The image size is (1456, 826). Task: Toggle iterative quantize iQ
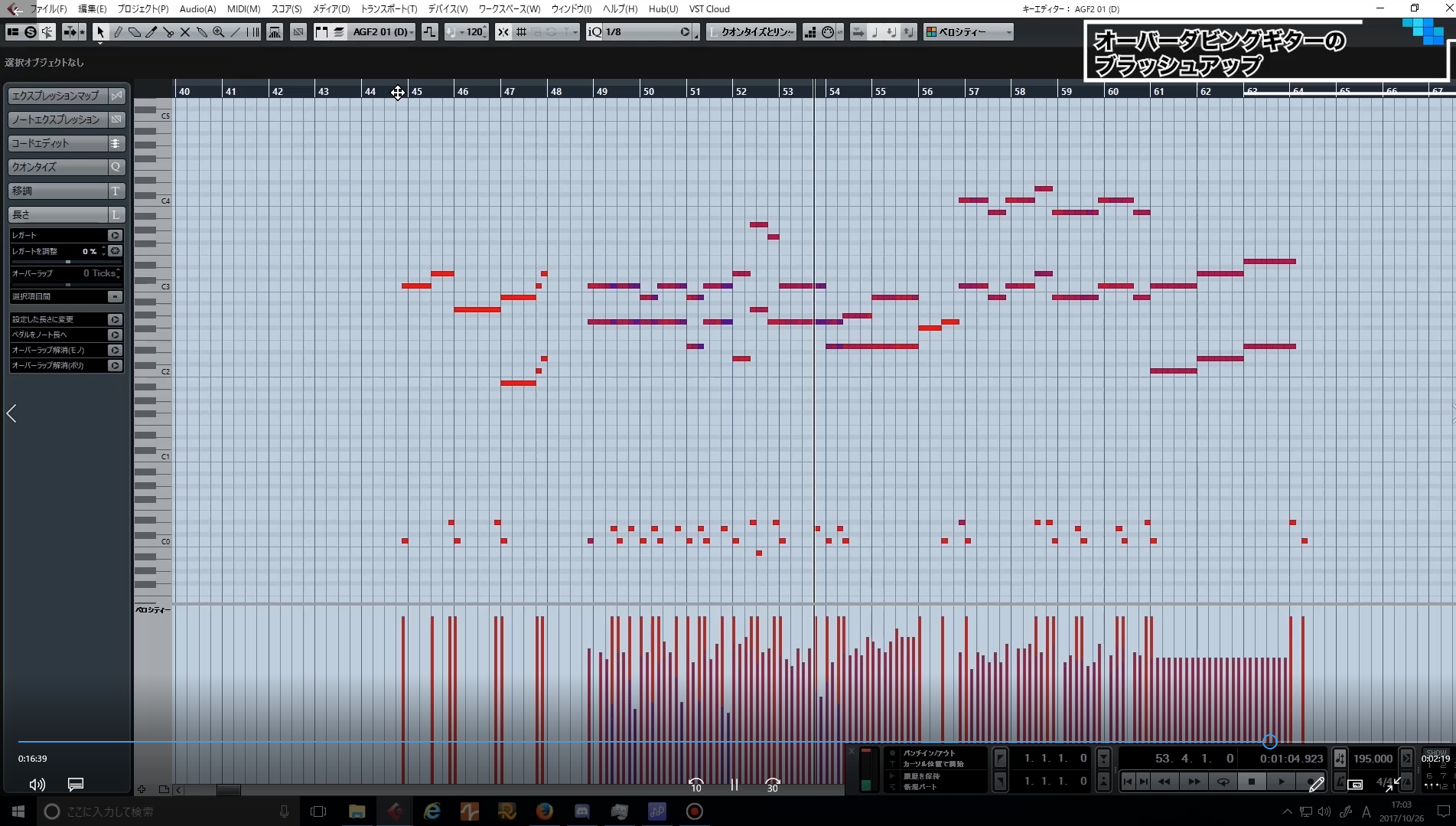pyautogui.click(x=594, y=31)
